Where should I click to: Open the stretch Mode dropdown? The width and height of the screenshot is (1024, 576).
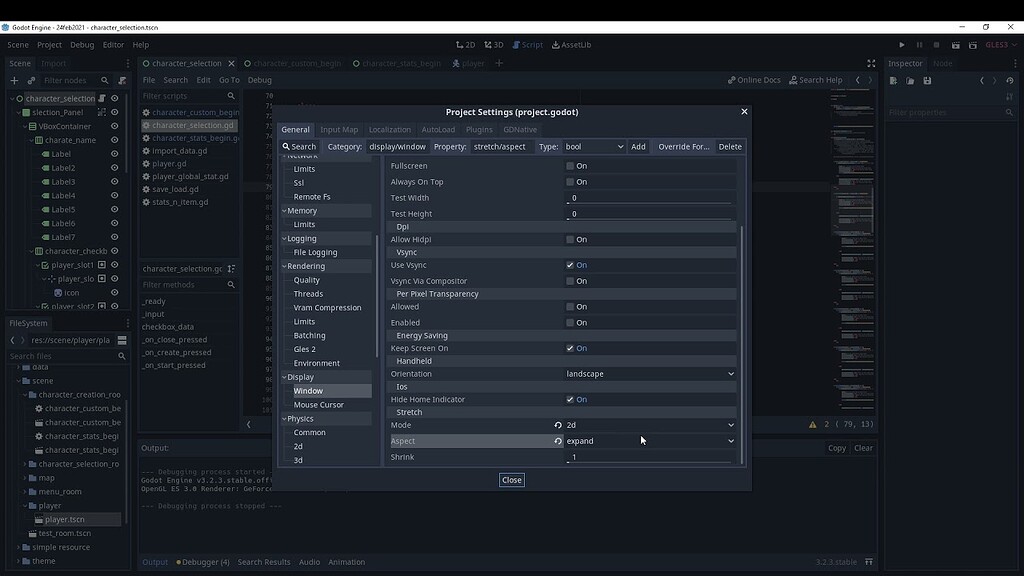[649, 425]
